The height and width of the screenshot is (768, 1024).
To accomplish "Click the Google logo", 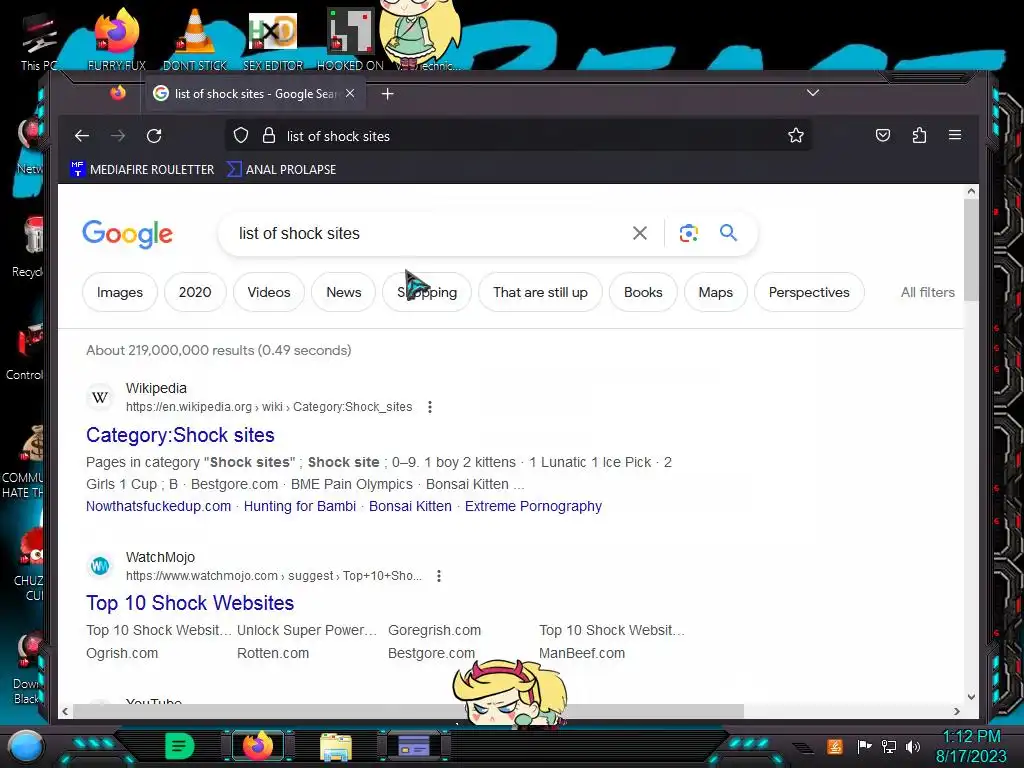I will (127, 234).
